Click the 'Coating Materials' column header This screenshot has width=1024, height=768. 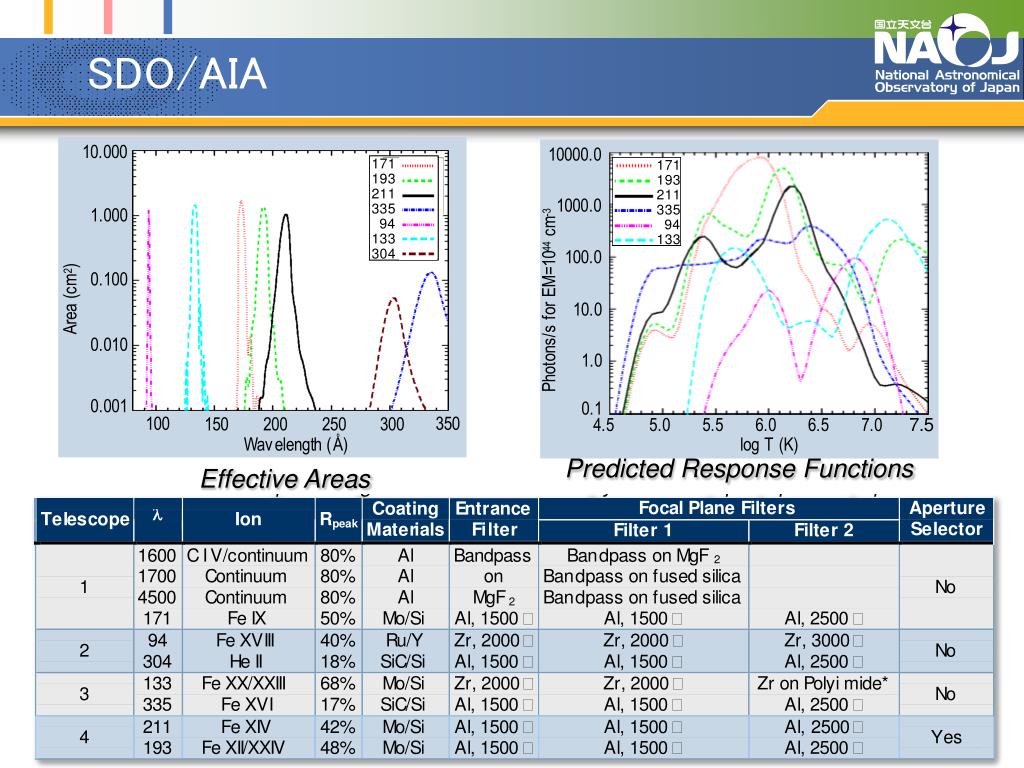(x=405, y=519)
